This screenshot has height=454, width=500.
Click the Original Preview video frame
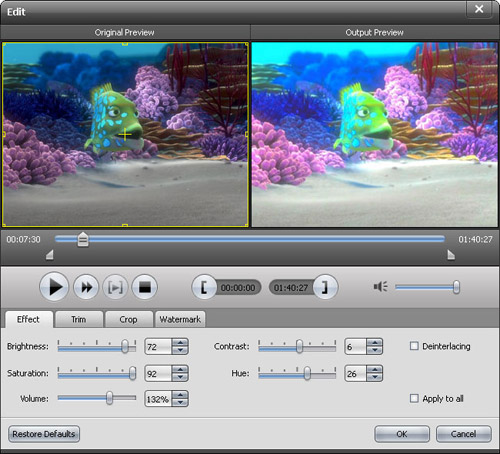(125, 135)
